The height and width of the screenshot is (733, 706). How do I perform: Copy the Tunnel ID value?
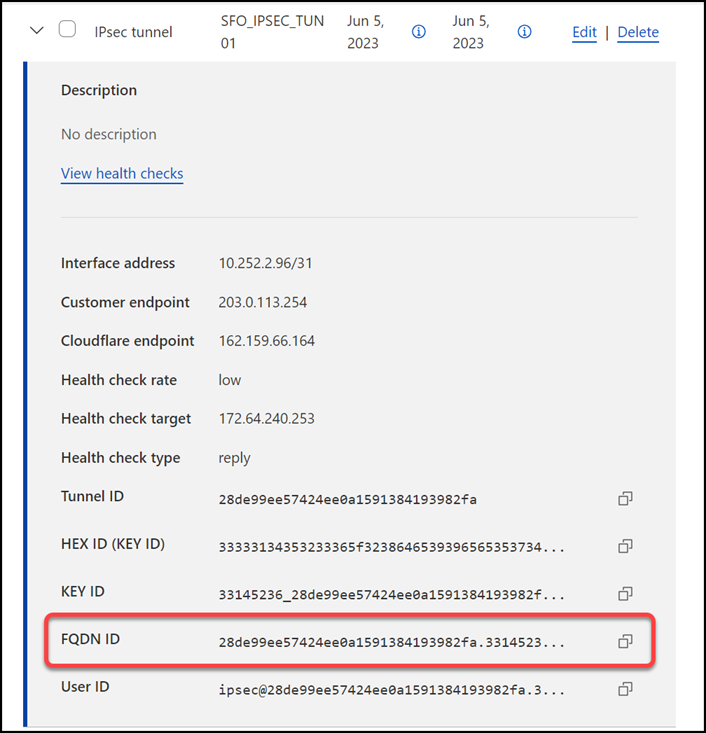pyautogui.click(x=625, y=498)
